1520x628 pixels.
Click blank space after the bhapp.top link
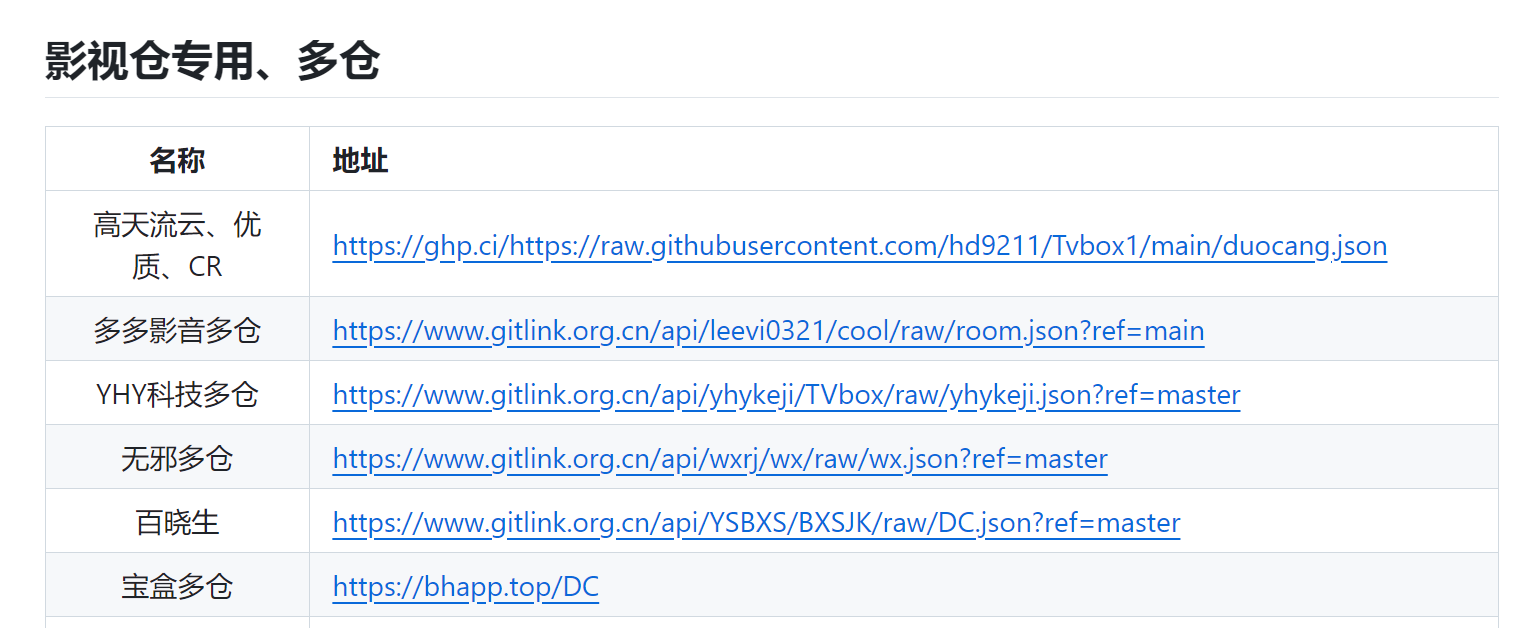point(1048,586)
